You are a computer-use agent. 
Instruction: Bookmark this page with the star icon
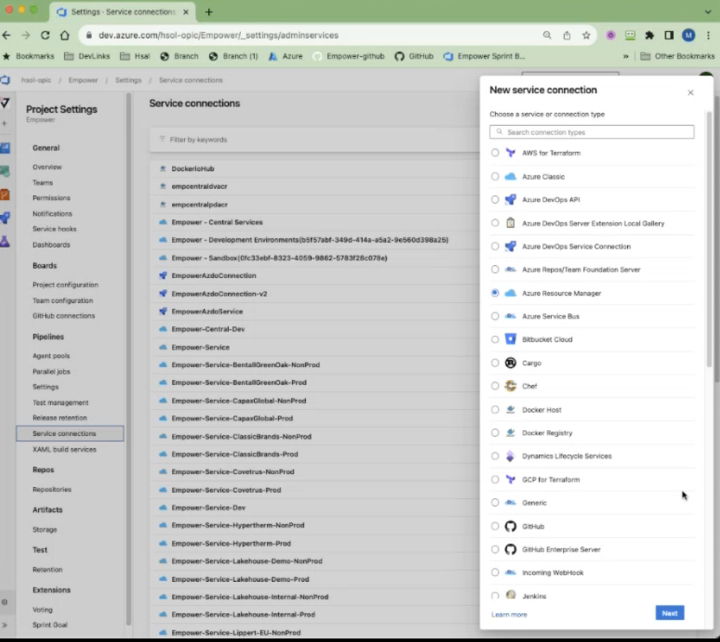586,35
